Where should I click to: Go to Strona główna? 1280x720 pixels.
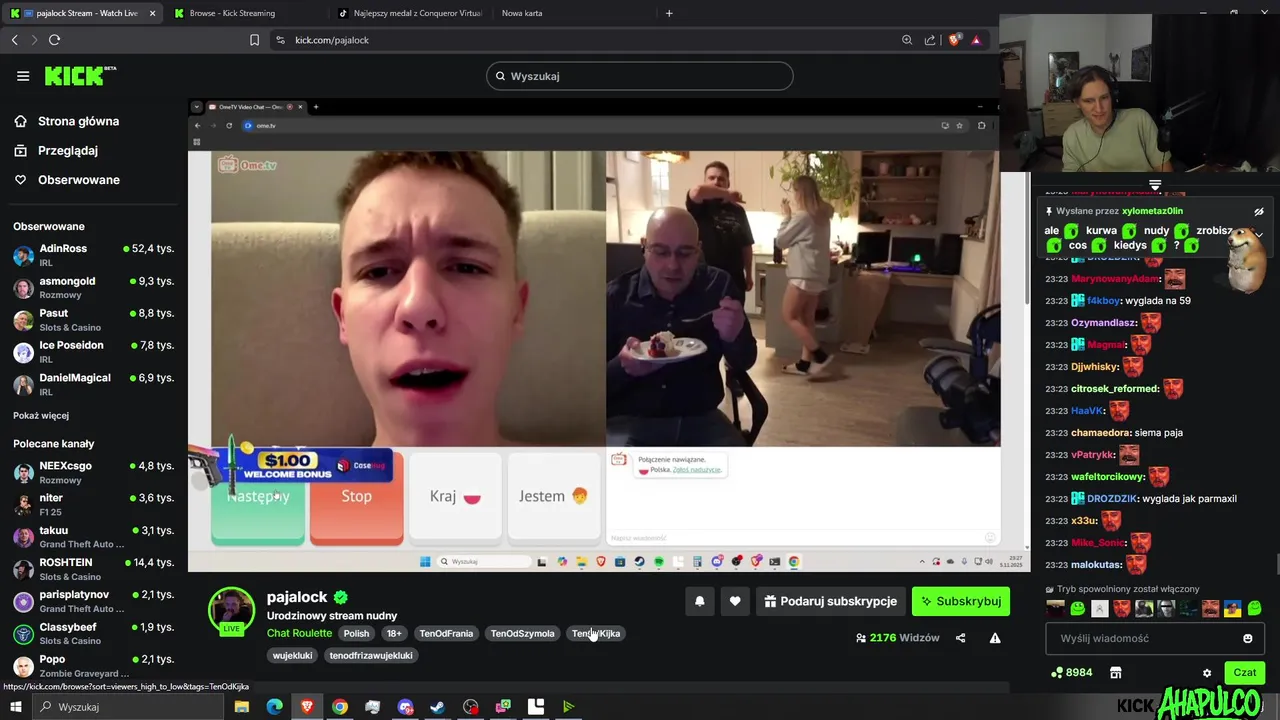(66, 121)
